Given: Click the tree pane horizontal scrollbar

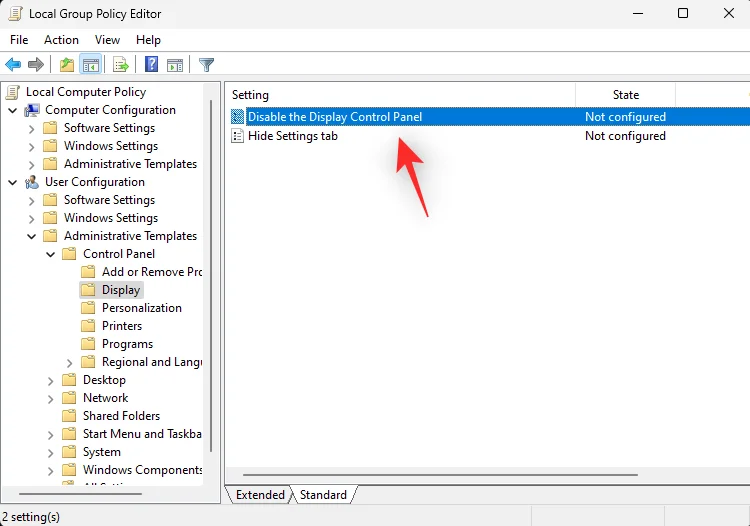Looking at the screenshot, I should pyautogui.click(x=80, y=493).
